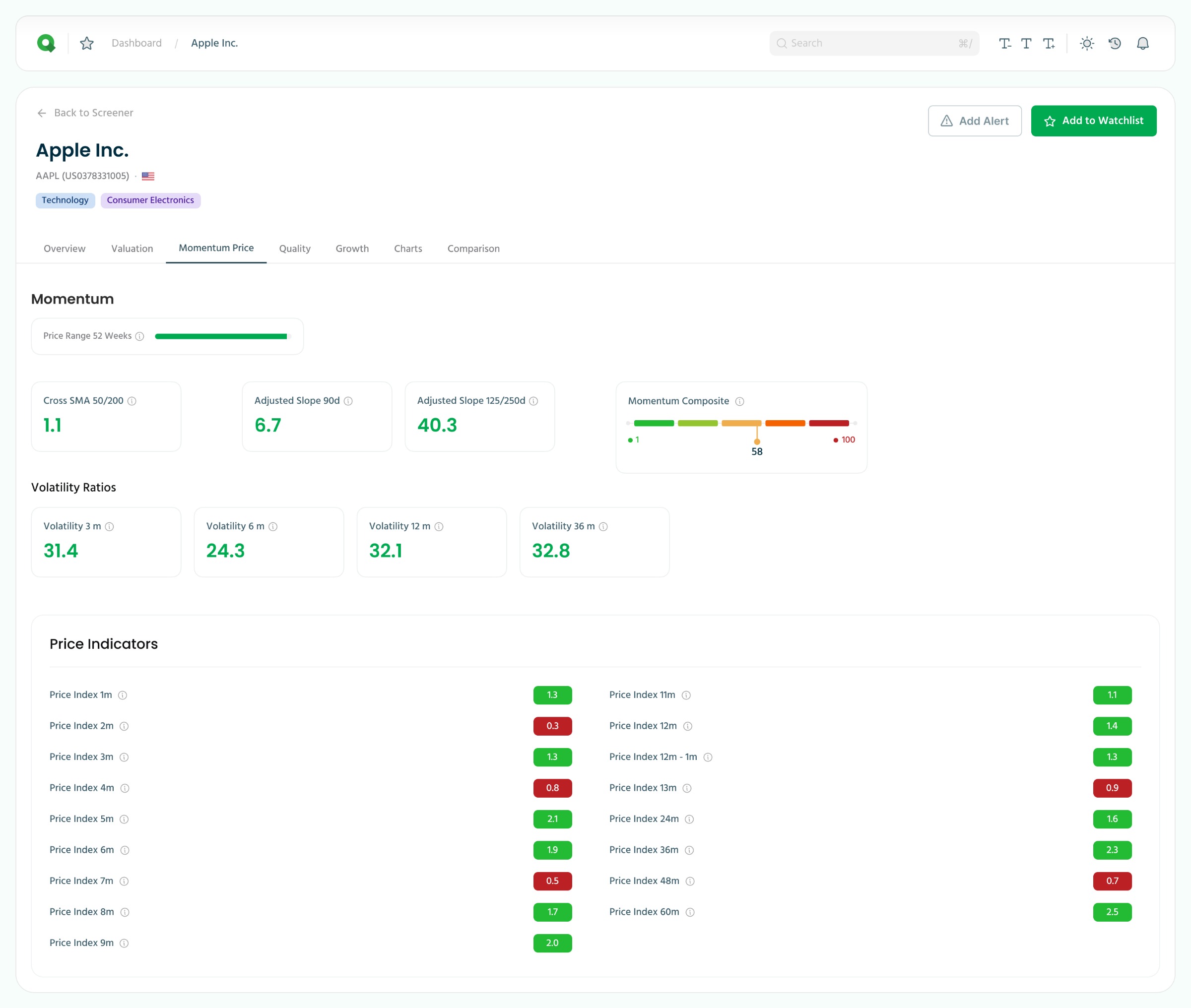Show info for Price Index 9m

pyautogui.click(x=124, y=944)
